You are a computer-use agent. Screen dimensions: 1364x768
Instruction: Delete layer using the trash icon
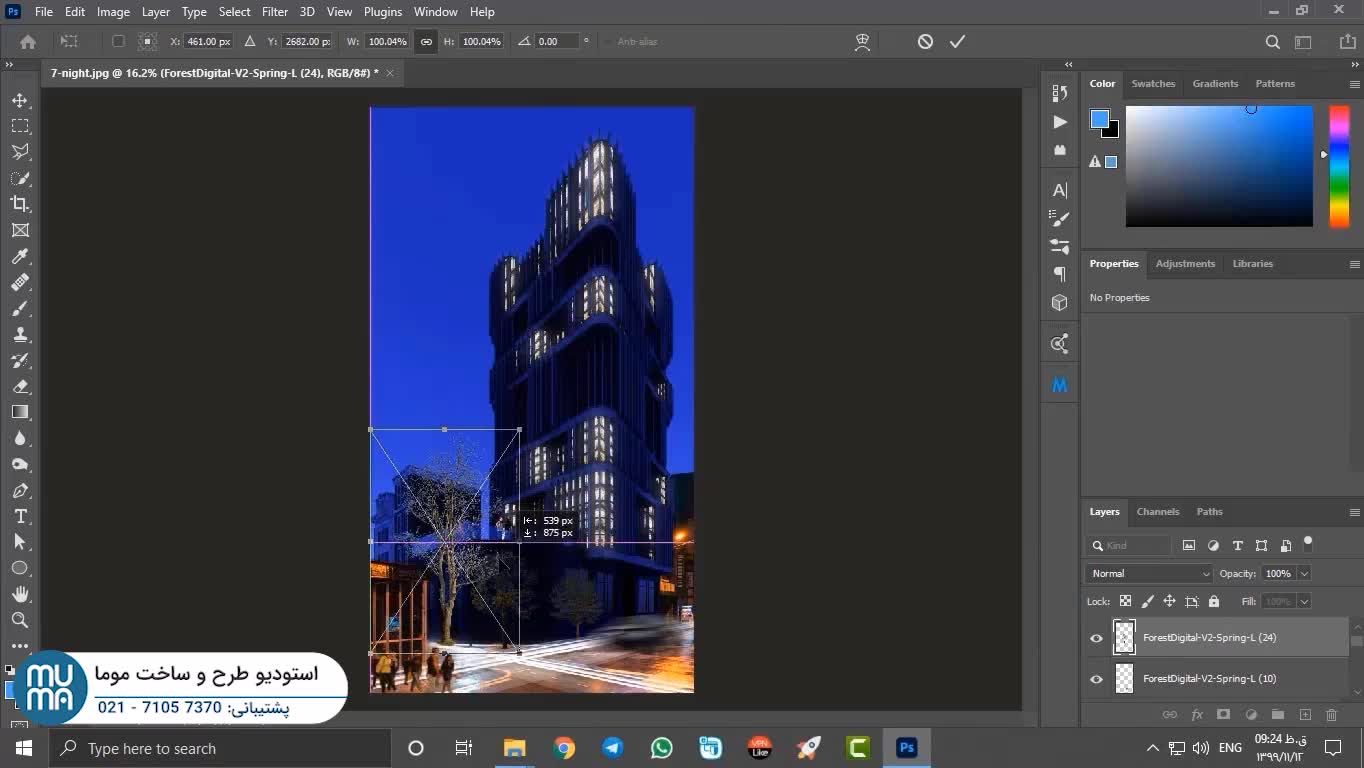1331,715
